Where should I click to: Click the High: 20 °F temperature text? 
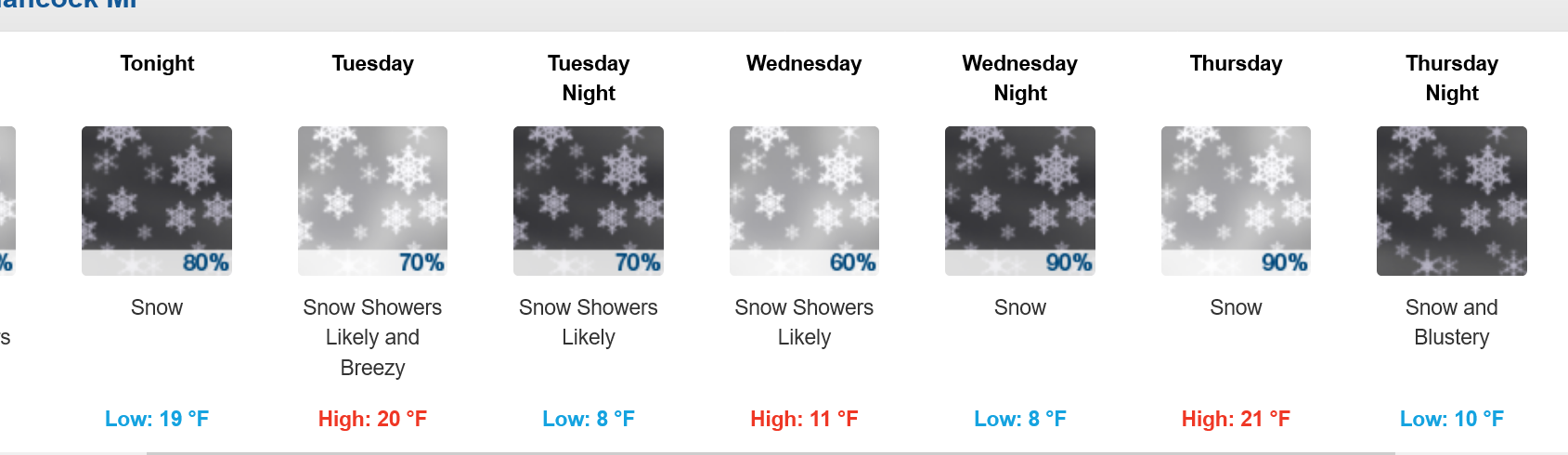[x=372, y=419]
